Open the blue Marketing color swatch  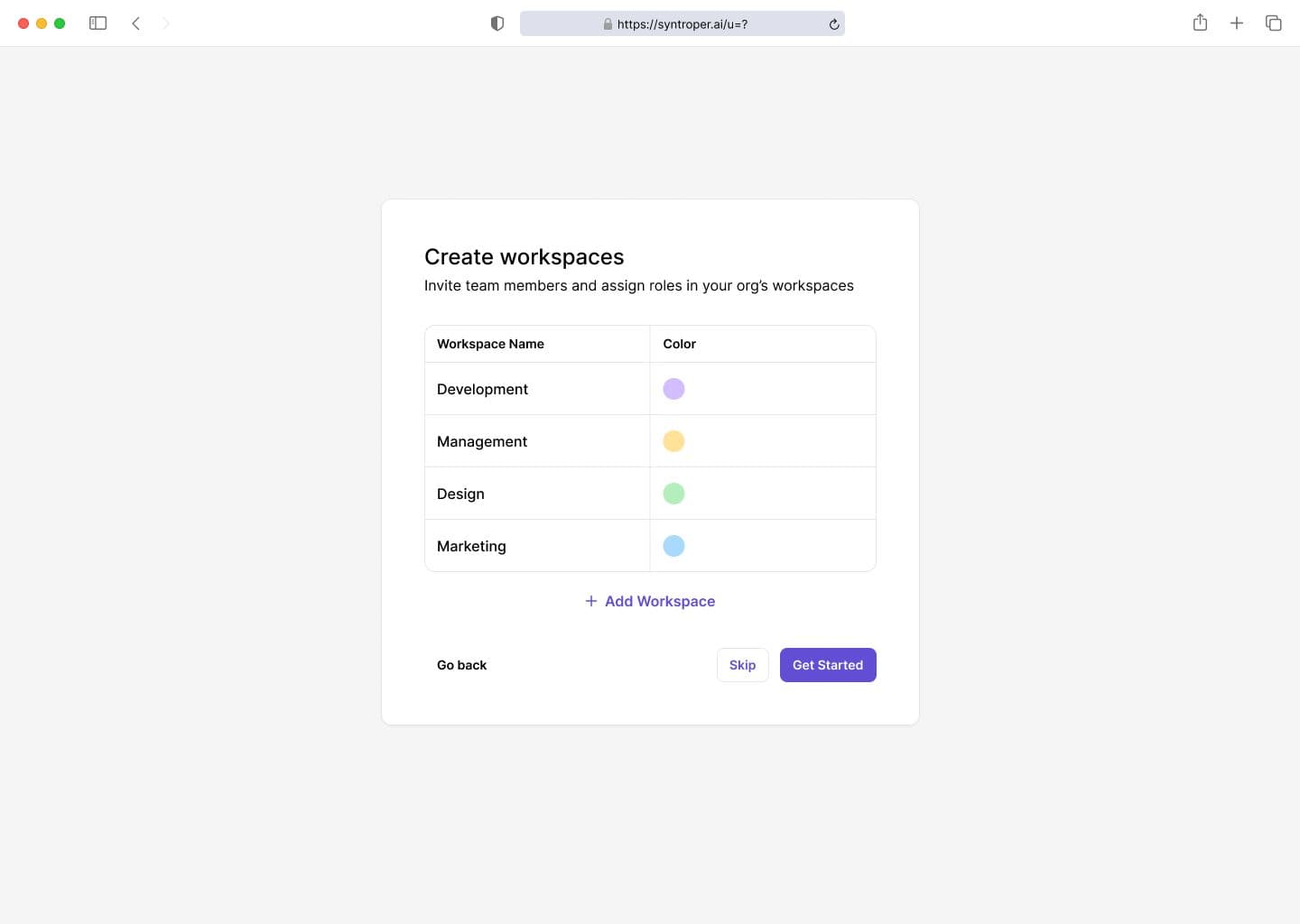673,546
